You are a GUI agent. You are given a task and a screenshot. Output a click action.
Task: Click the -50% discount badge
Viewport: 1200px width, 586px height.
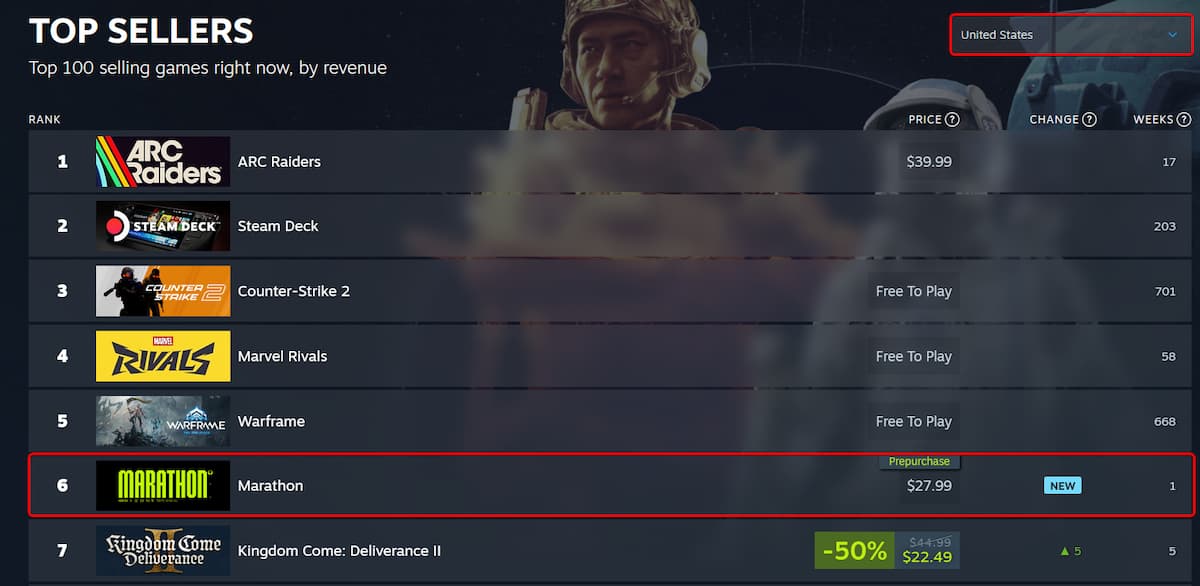click(855, 551)
